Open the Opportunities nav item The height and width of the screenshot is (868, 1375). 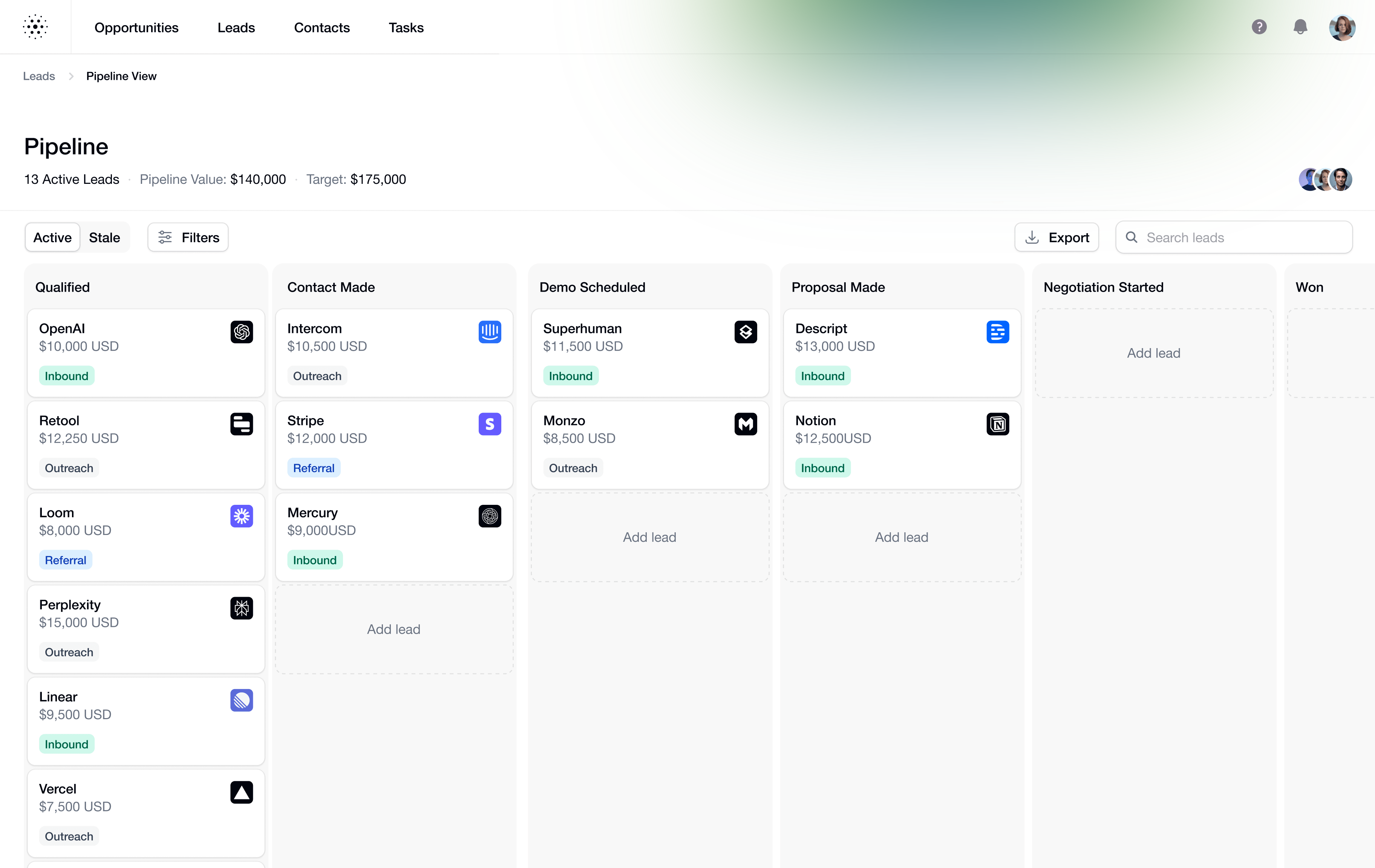pos(136,28)
